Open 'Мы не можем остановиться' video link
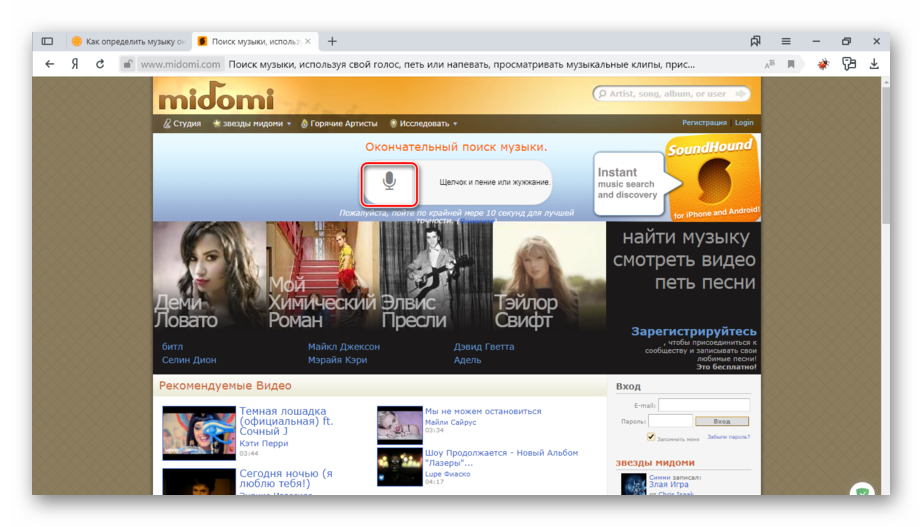Image resolution: width=922 pixels, height=527 pixels. pyautogui.click(x=483, y=411)
